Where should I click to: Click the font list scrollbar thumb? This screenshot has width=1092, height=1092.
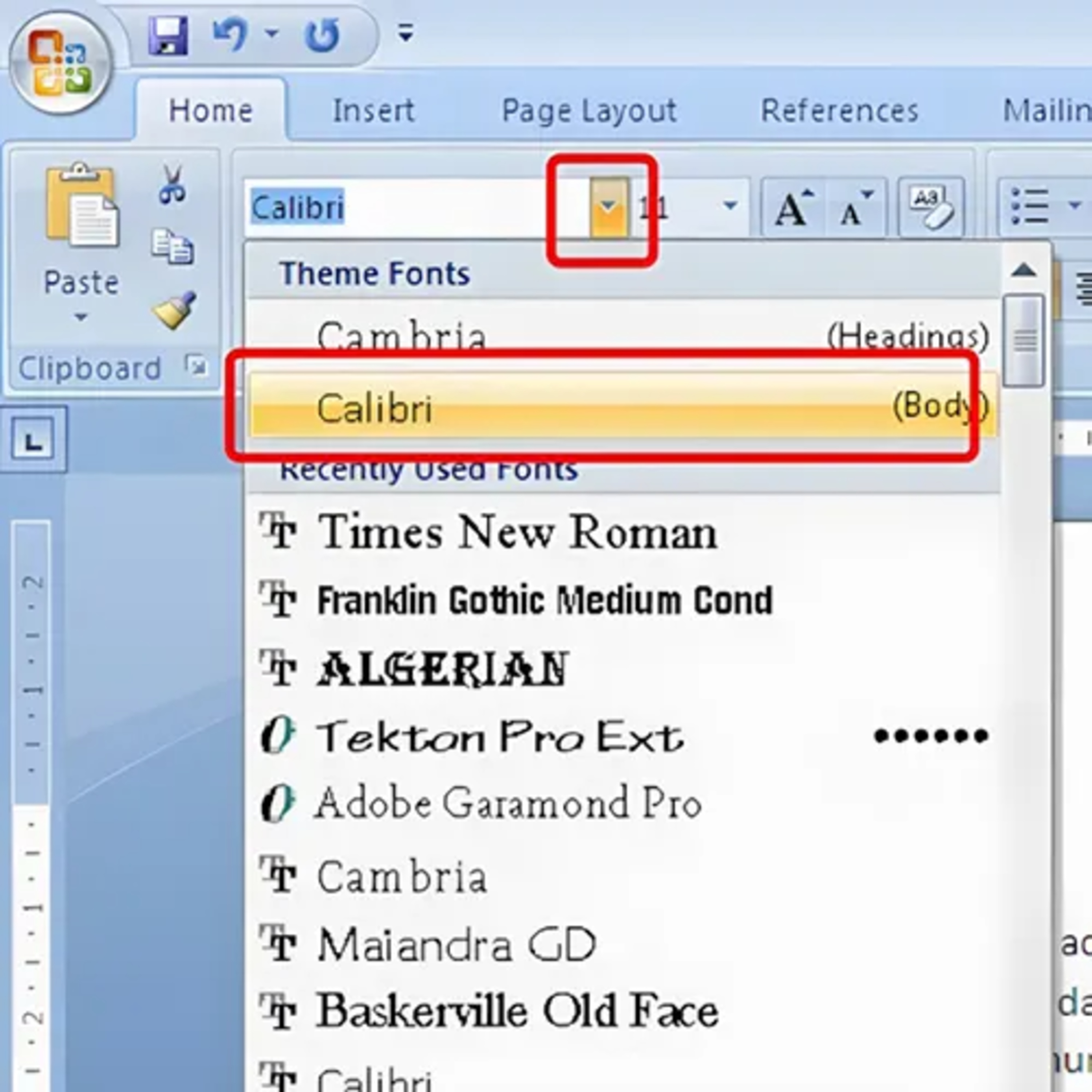pyautogui.click(x=1024, y=340)
